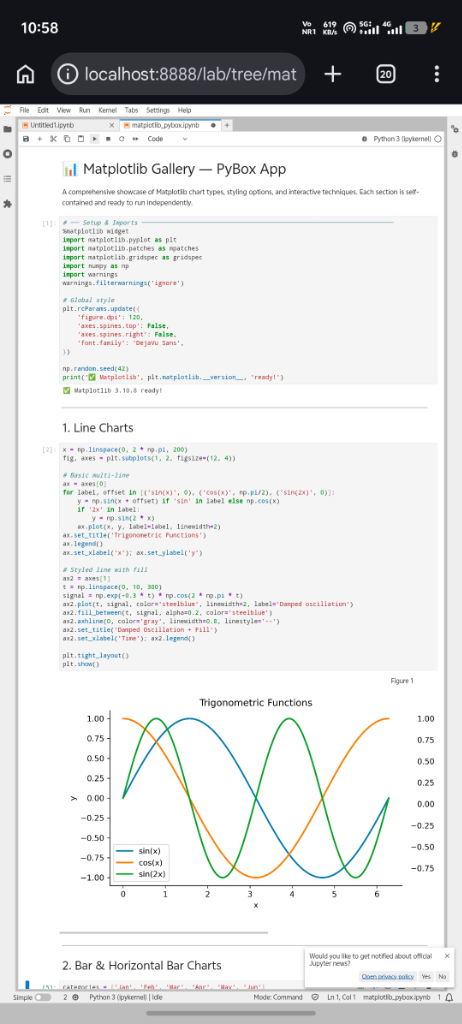The image size is (462, 1024).
Task: Click the trusted notebook shield icon
Action: click(315, 997)
